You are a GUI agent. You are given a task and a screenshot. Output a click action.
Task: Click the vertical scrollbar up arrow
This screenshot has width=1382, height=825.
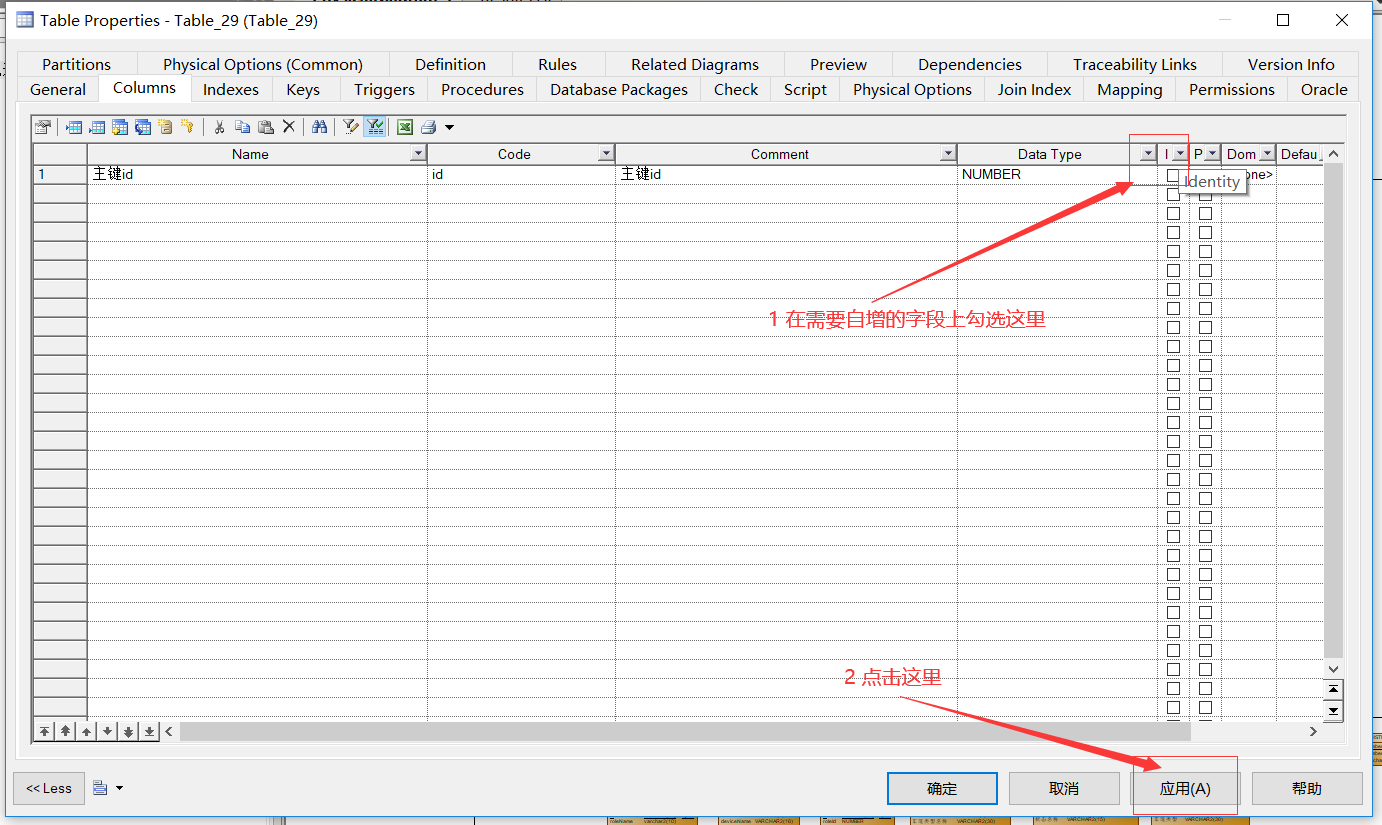1333,154
